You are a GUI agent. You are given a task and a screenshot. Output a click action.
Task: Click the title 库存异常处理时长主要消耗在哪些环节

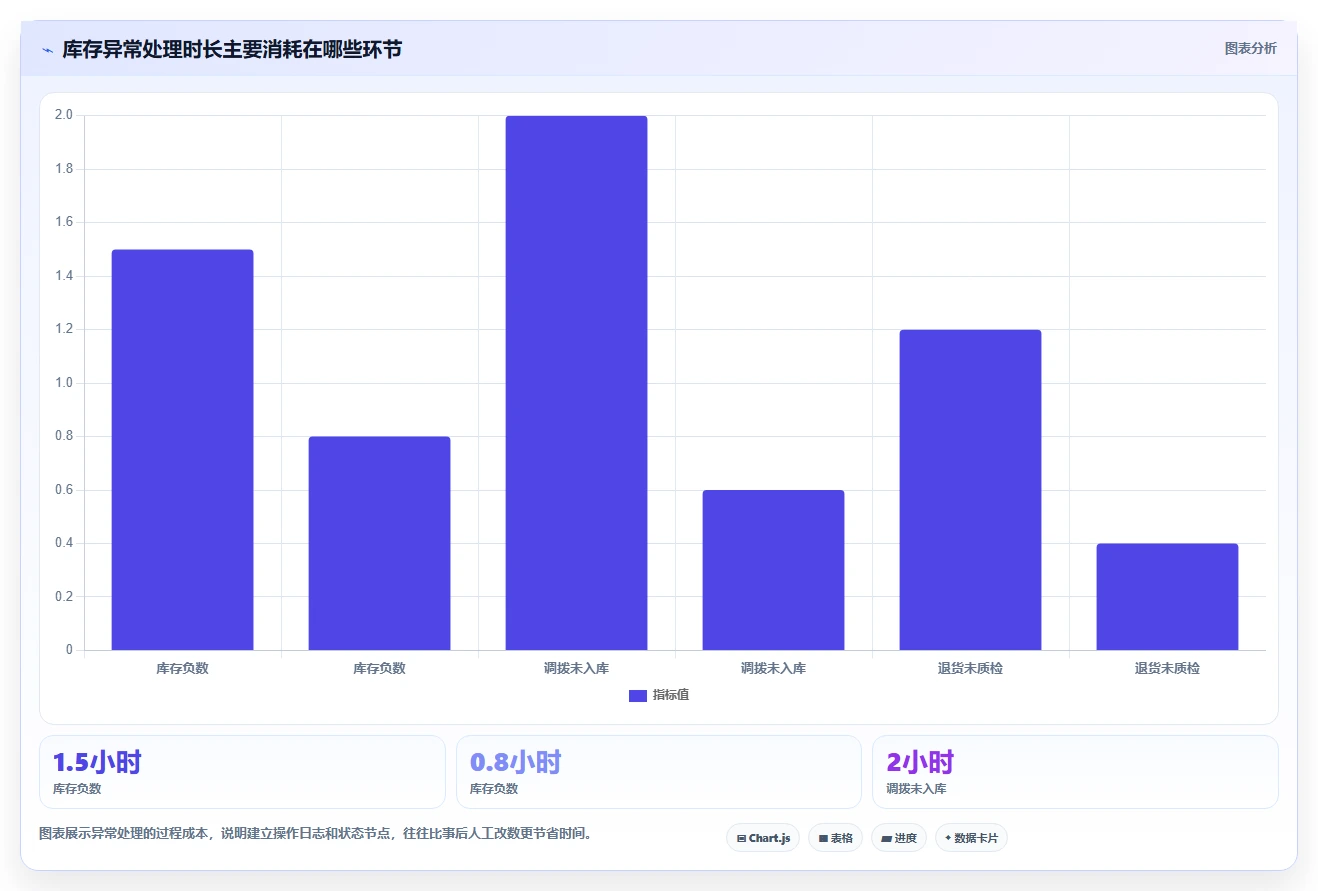(x=232, y=49)
